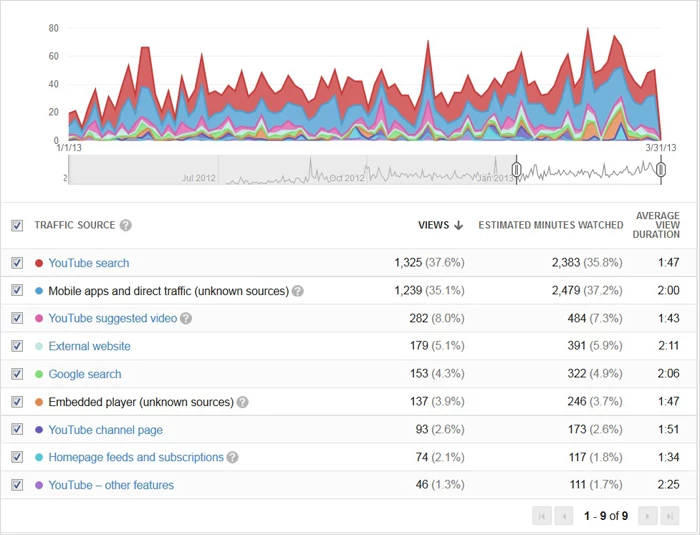Go to last page of results
The width and height of the screenshot is (700, 535).
pyautogui.click(x=670, y=516)
